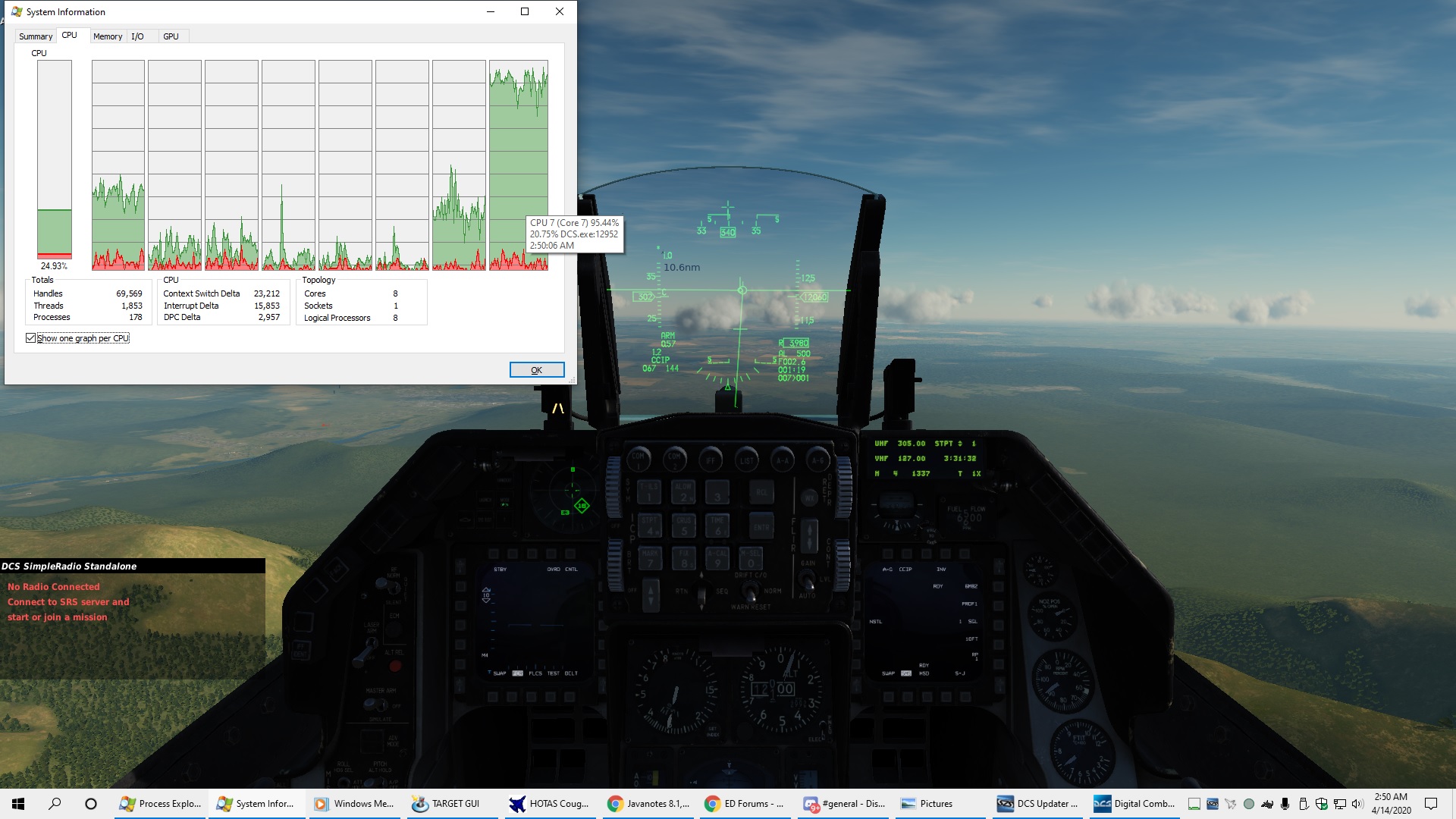Open the Memory tab
Screen dimensions: 1456x819
[108, 36]
